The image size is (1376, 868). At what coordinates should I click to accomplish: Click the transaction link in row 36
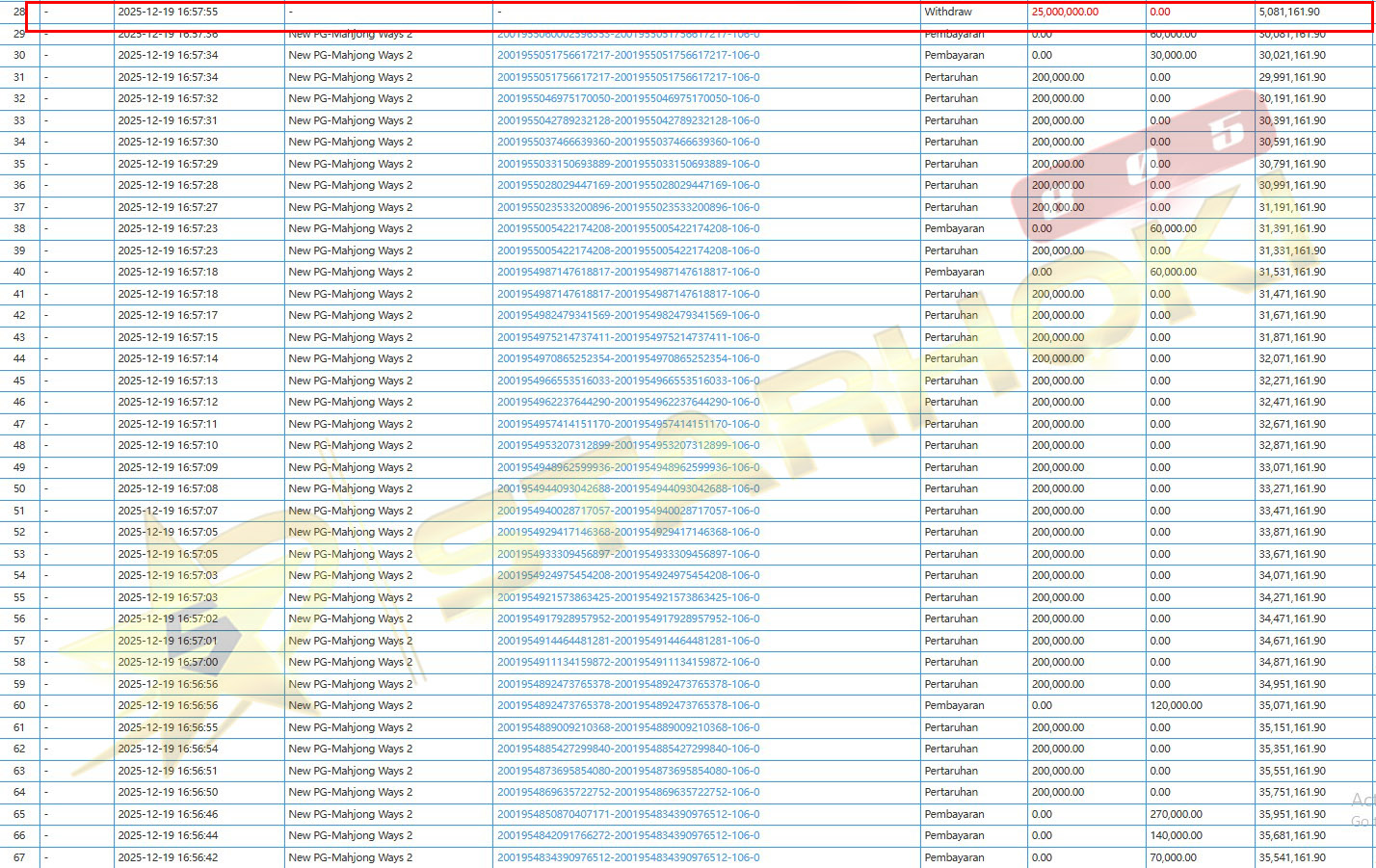point(627,186)
